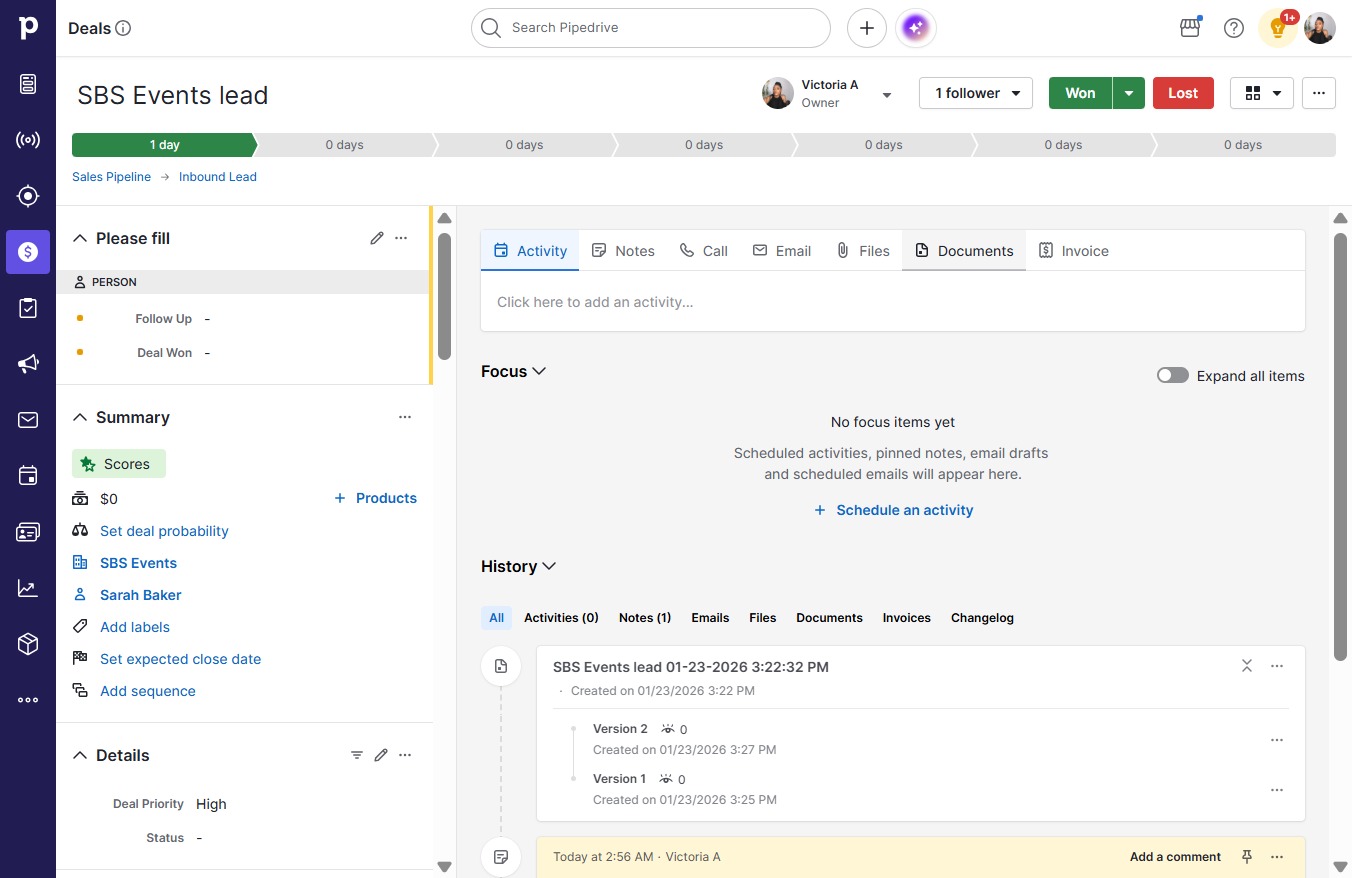This screenshot has width=1352, height=878.
Task: Edit the Please fill section with the pencil
Action: pyautogui.click(x=377, y=238)
